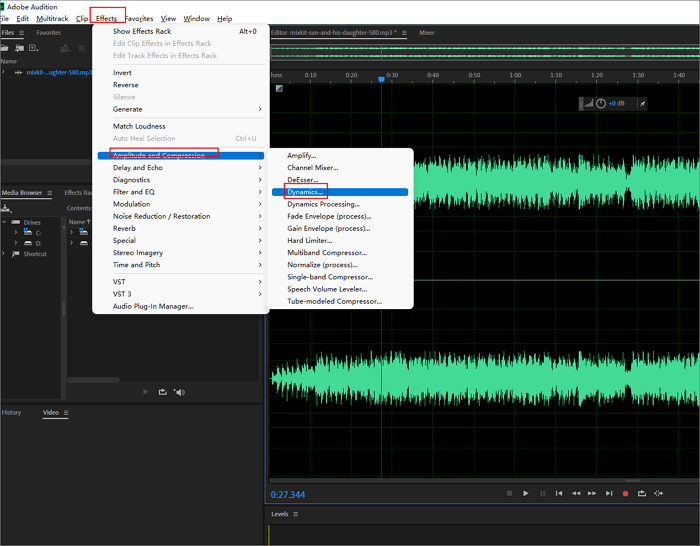Click Media Browser preview Play icon

pos(146,392)
